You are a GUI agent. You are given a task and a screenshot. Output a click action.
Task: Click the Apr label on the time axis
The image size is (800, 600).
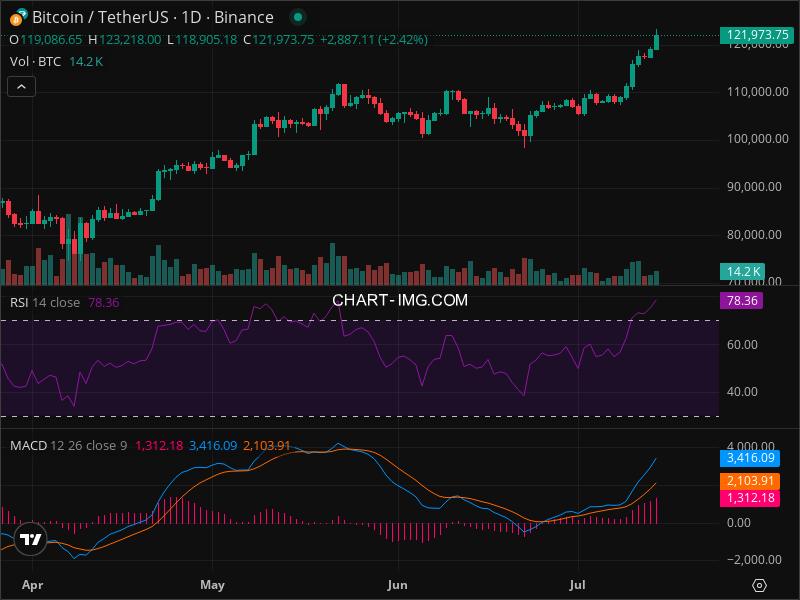coord(33,585)
